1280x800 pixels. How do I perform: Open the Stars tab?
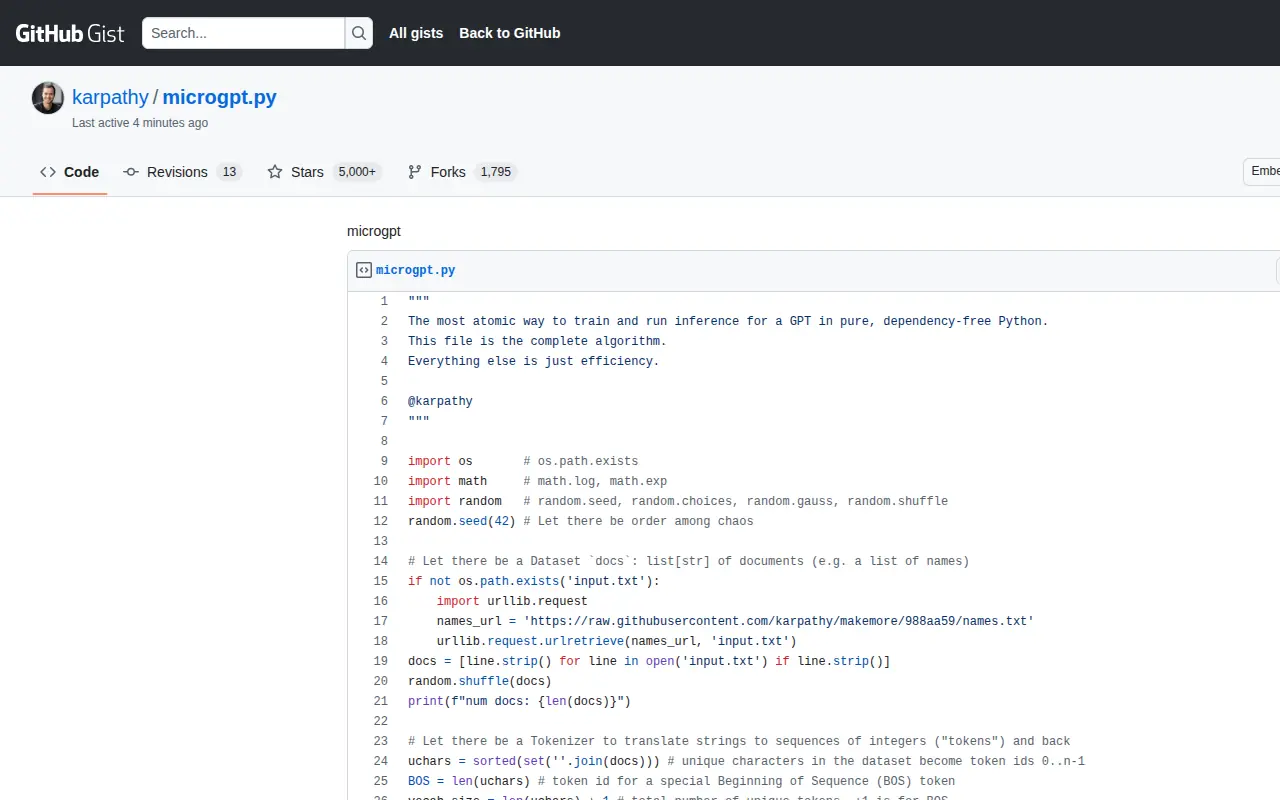(307, 172)
